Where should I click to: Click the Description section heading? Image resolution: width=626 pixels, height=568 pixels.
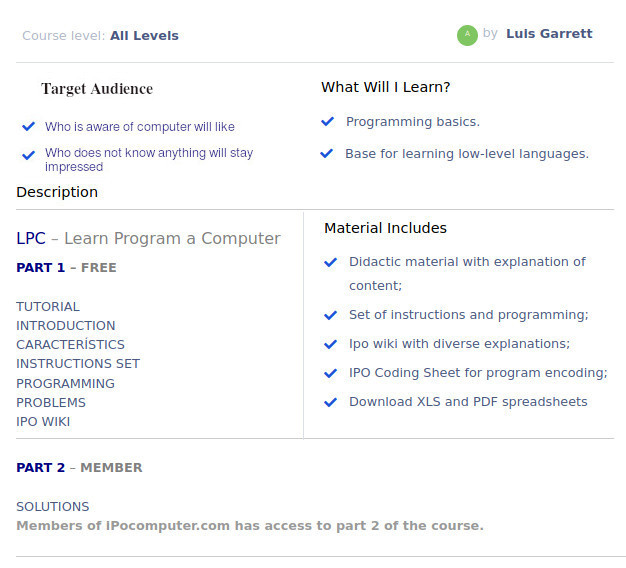click(57, 192)
